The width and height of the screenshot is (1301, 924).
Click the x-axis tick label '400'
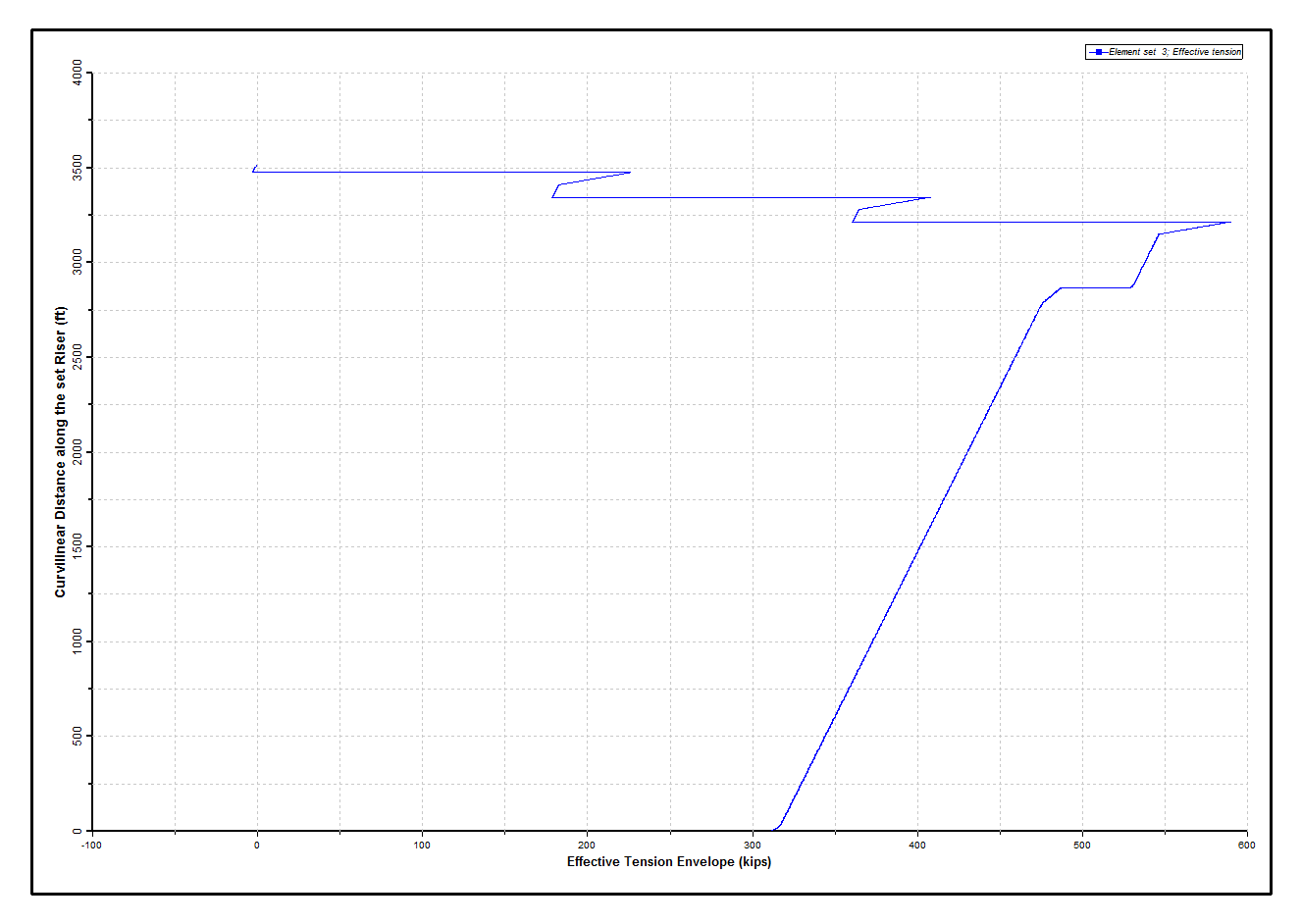click(916, 846)
